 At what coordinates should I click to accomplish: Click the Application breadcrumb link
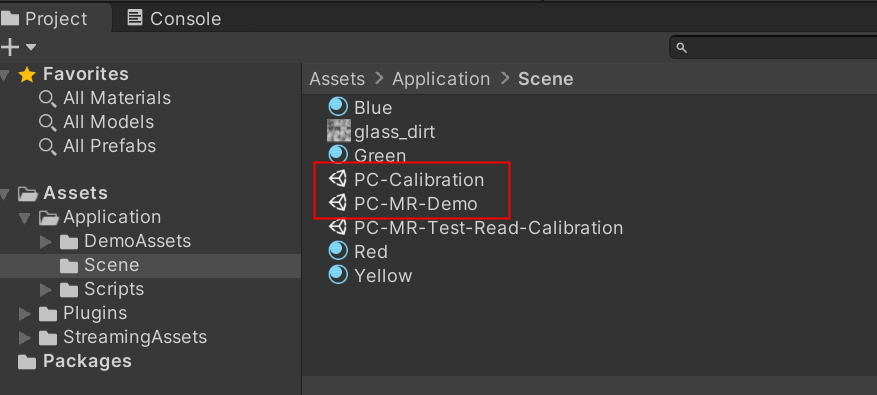[441, 79]
